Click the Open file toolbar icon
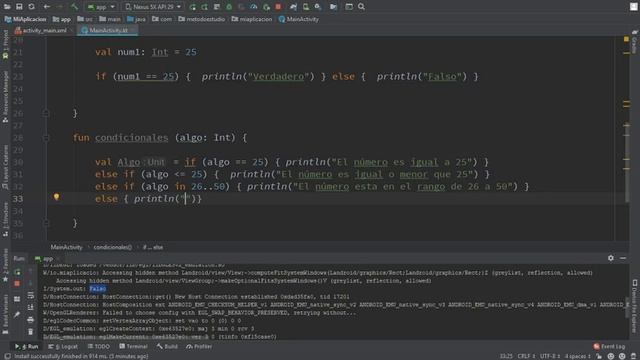Image resolution: width=640 pixels, height=360 pixels. point(7,7)
